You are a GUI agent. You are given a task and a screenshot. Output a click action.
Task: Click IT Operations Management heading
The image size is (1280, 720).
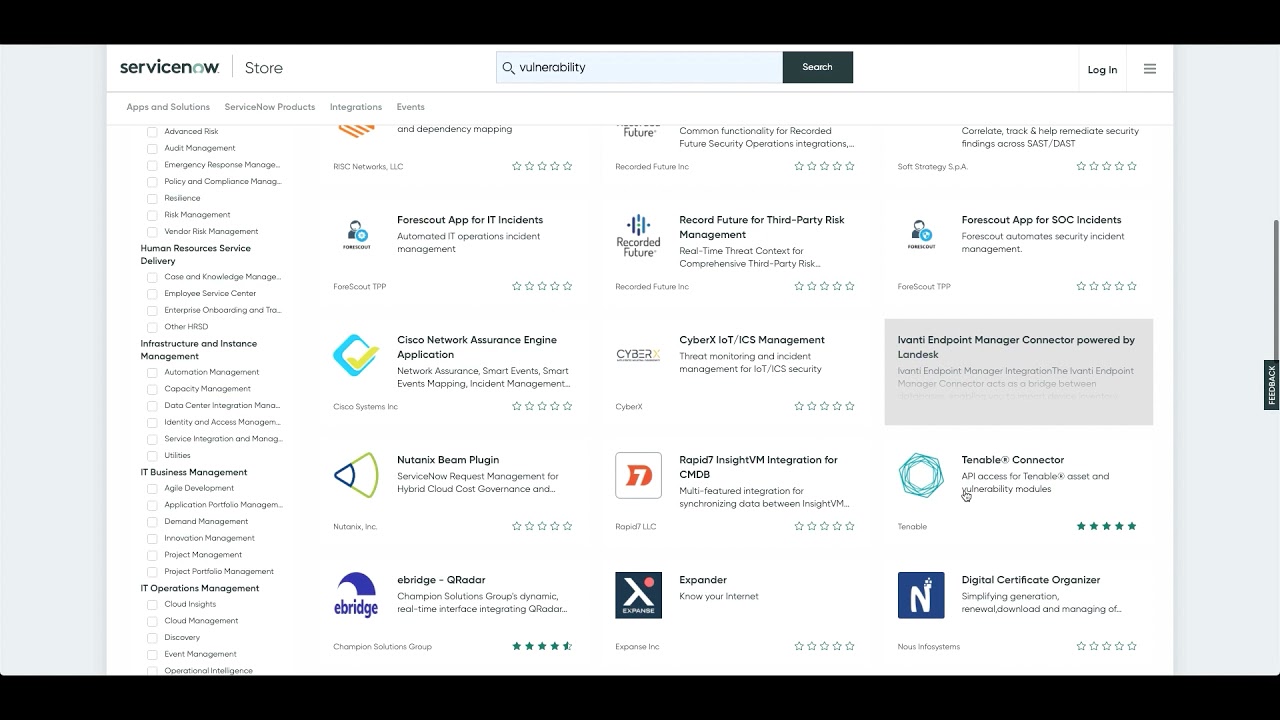pos(200,588)
